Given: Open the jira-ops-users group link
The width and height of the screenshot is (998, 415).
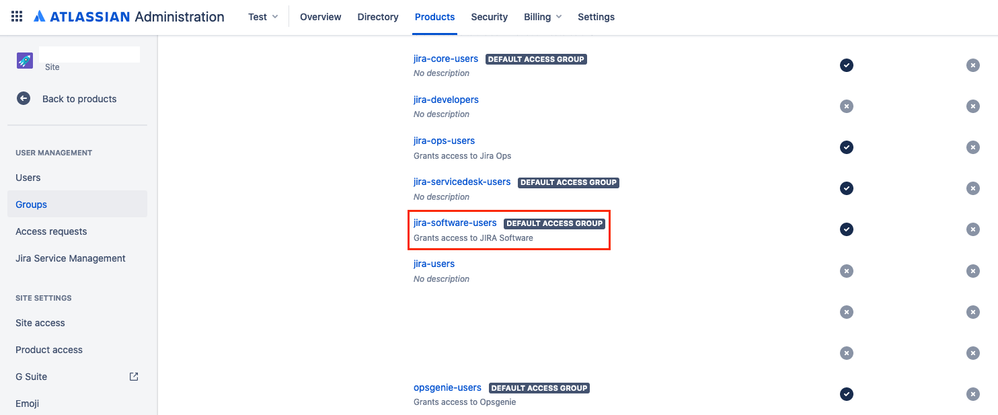Looking at the screenshot, I should (x=444, y=141).
